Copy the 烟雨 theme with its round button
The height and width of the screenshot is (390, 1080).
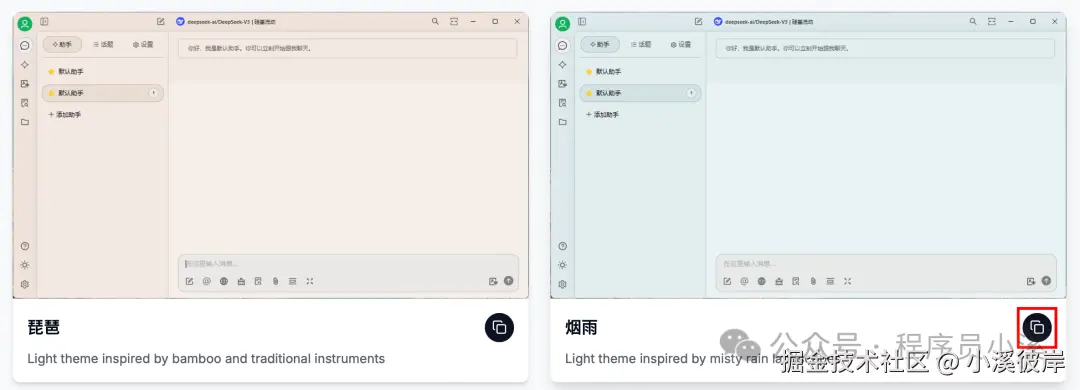coord(1037,328)
